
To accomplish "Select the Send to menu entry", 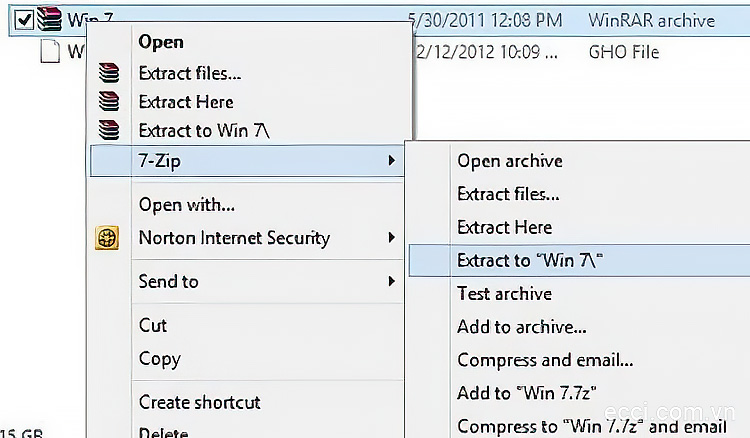I will pyautogui.click(x=168, y=281).
